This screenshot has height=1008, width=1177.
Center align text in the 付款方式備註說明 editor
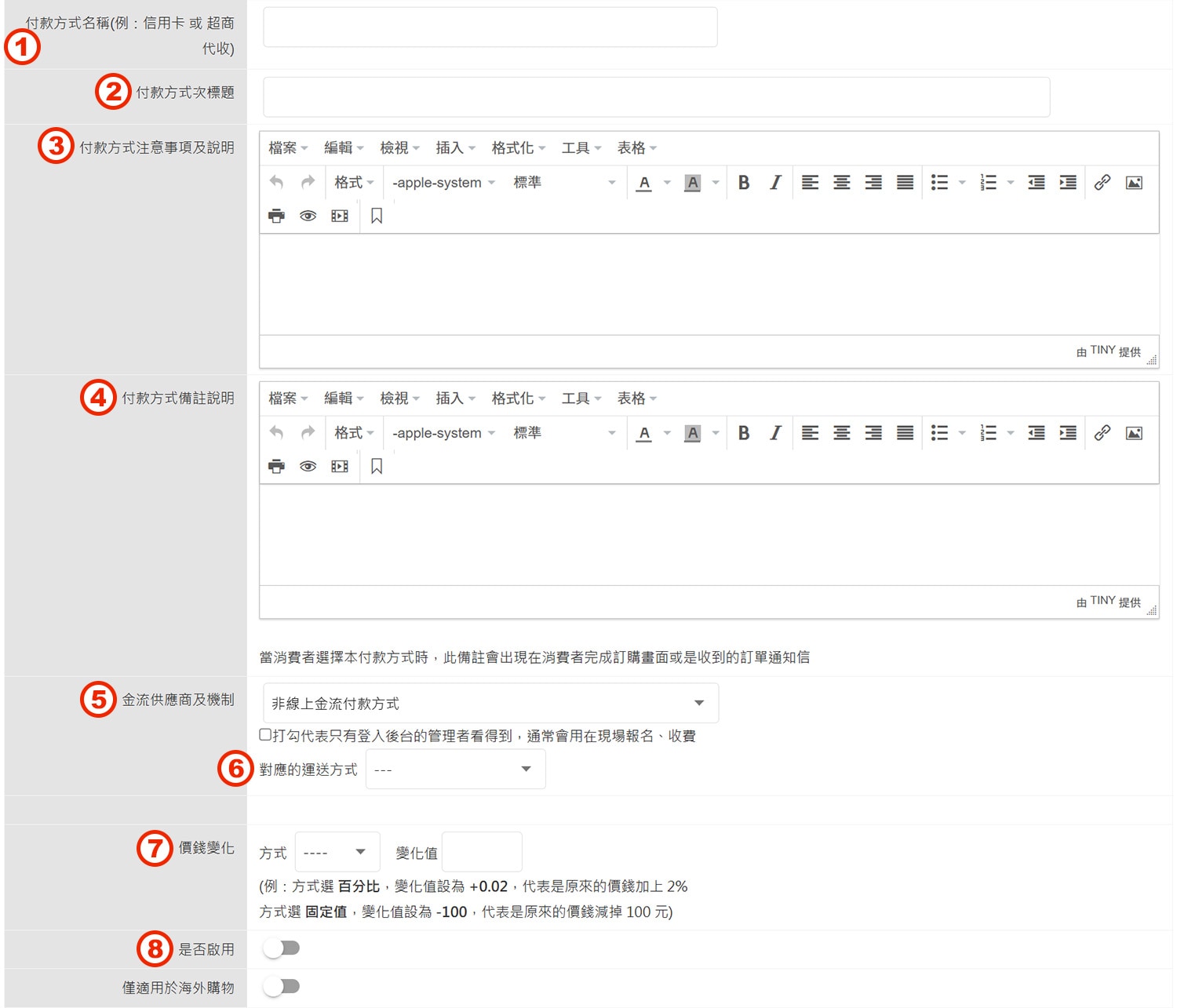[x=841, y=433]
